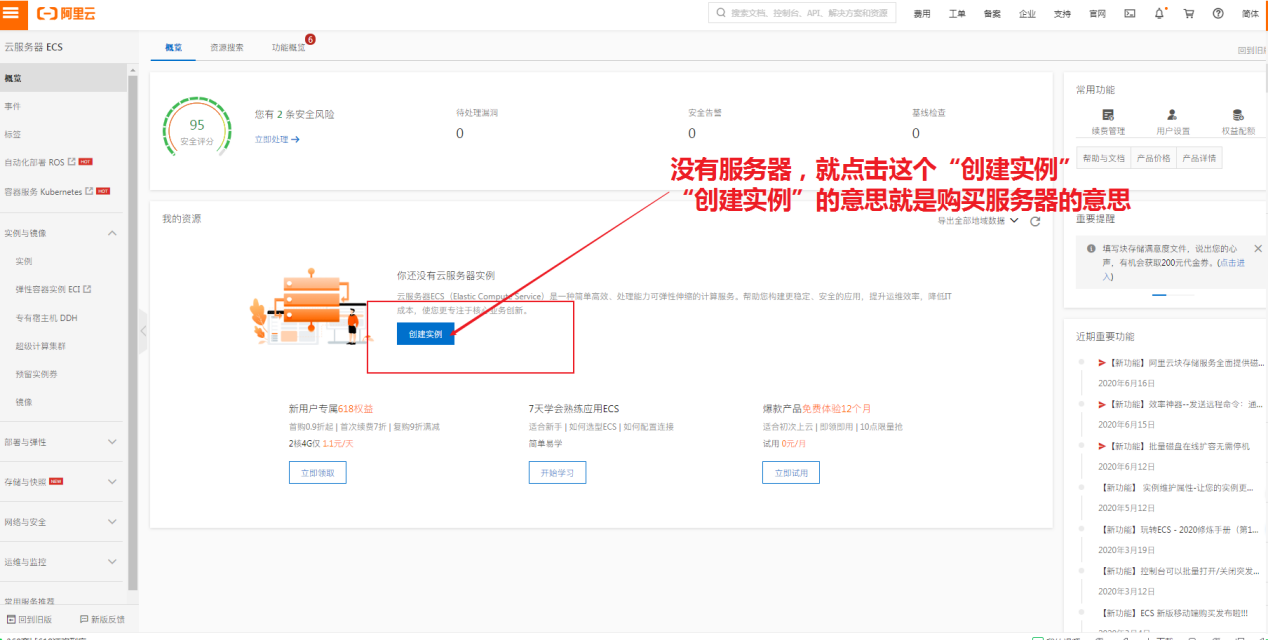Click the 立即试用 button

[x=791, y=472]
